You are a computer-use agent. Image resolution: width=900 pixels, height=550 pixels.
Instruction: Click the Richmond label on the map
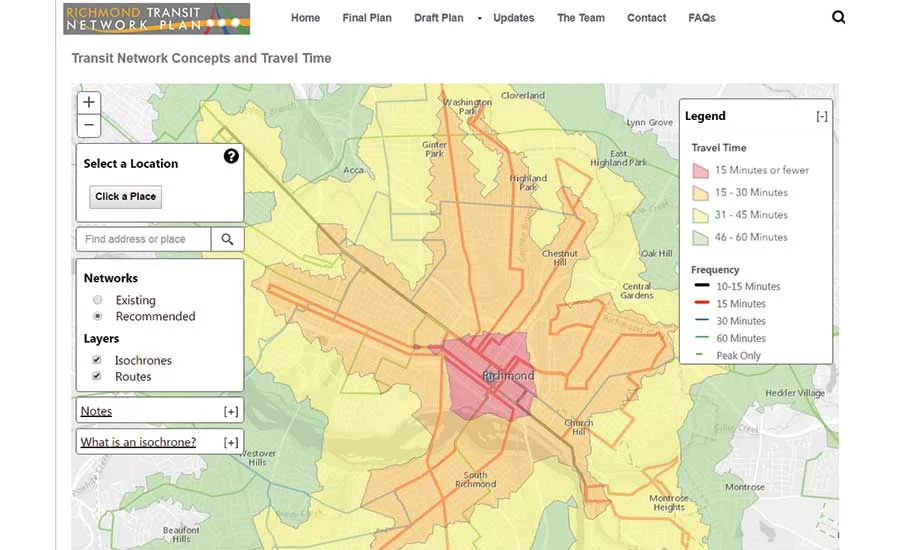509,376
